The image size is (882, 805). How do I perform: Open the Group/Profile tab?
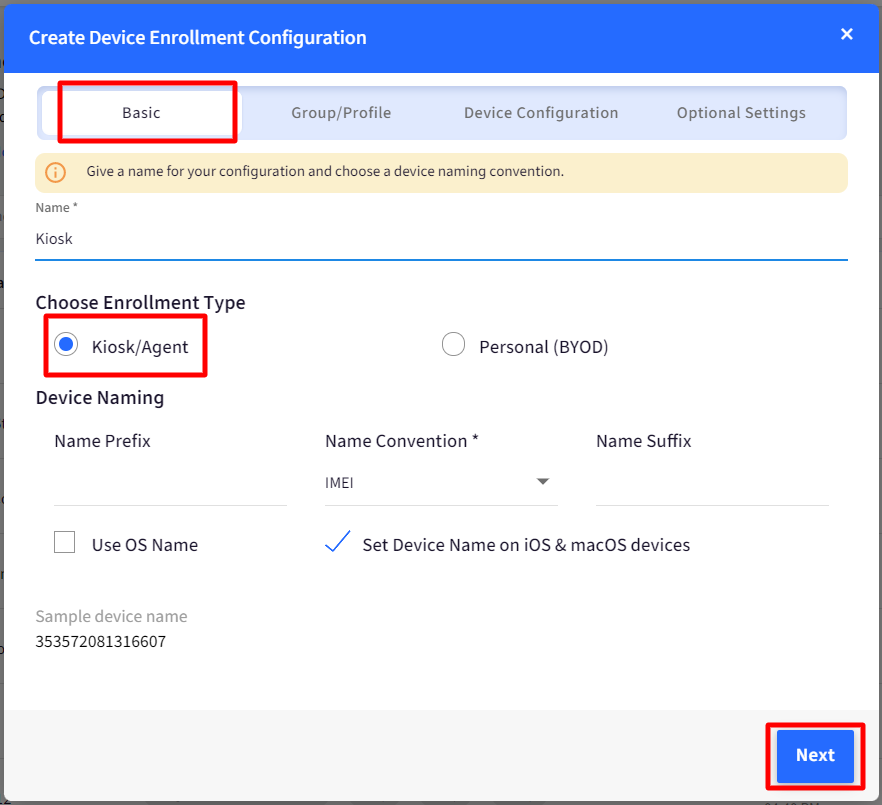click(x=341, y=113)
